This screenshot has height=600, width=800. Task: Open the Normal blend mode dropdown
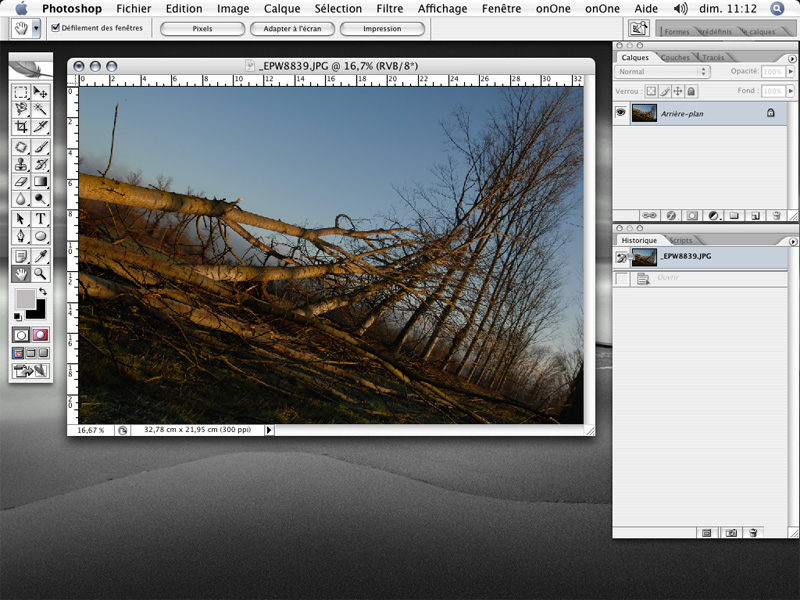662,71
